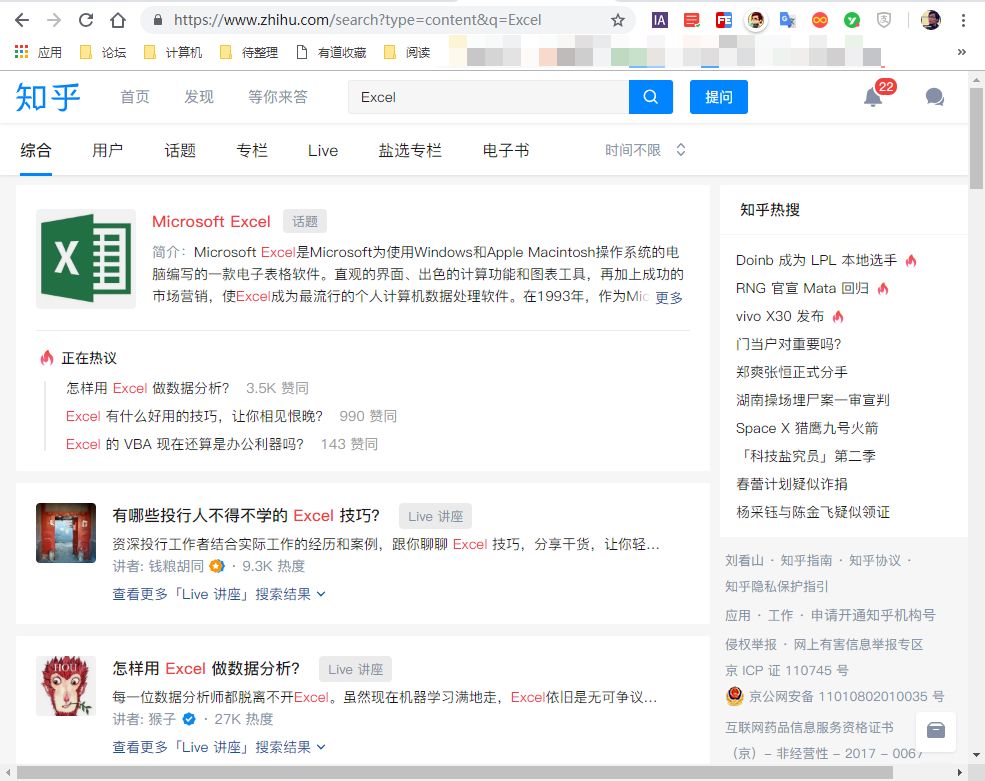
Task: Open hot search RNG 官宣 Mata 回归
Action: tap(802, 288)
